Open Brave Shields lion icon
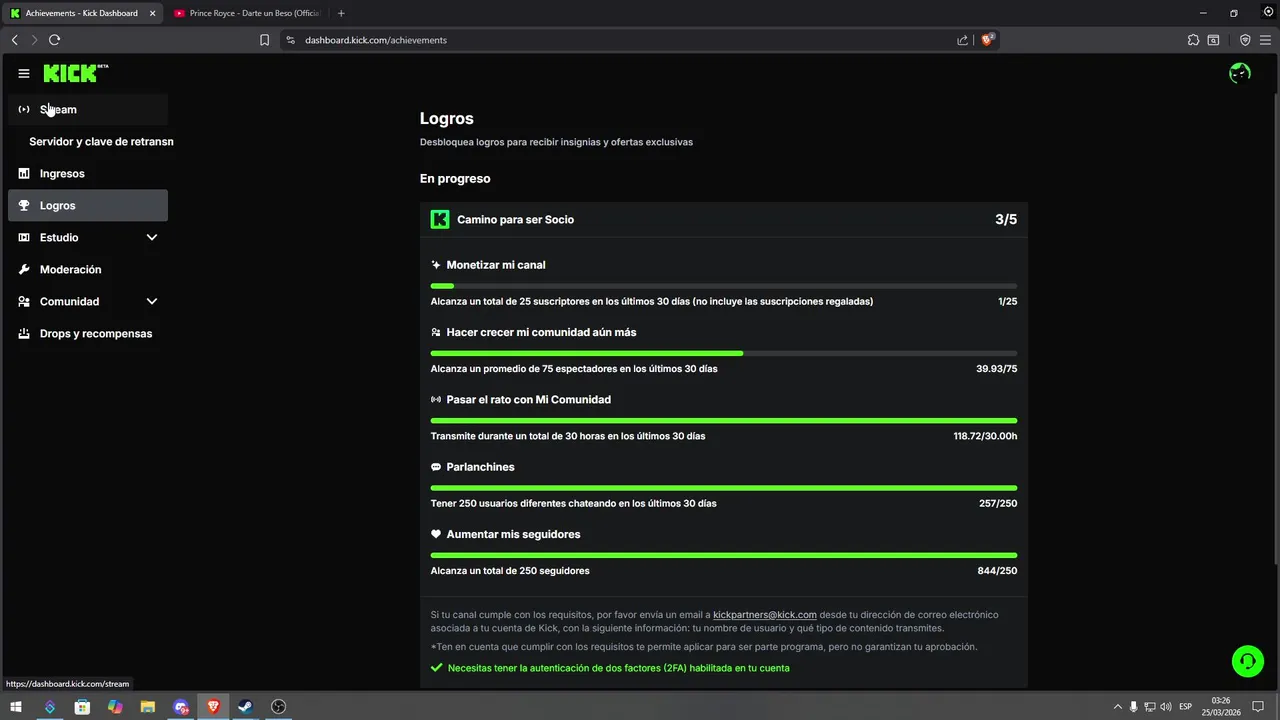This screenshot has width=1280, height=720. 987,40
